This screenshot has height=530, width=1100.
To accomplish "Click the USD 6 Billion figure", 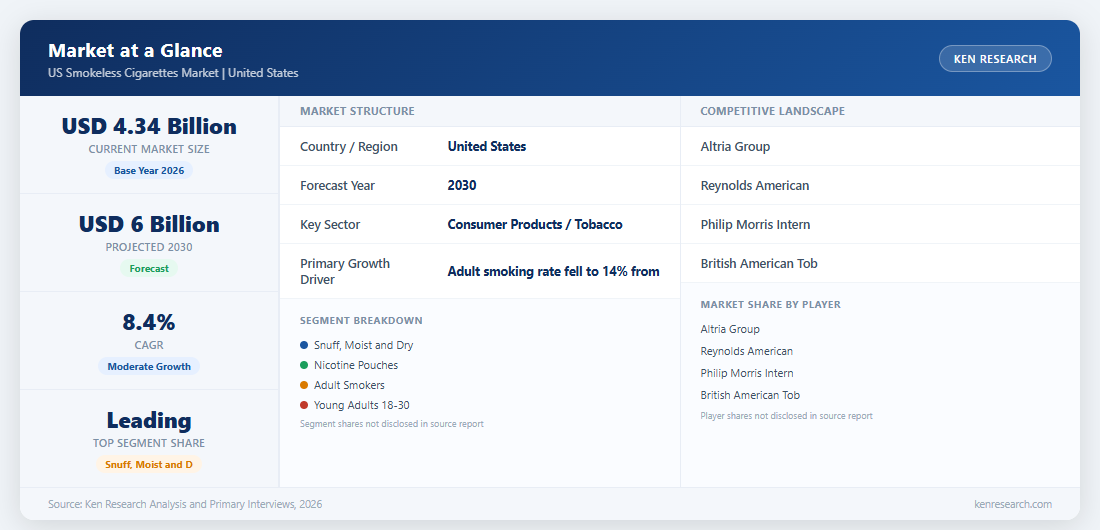I will [x=149, y=224].
